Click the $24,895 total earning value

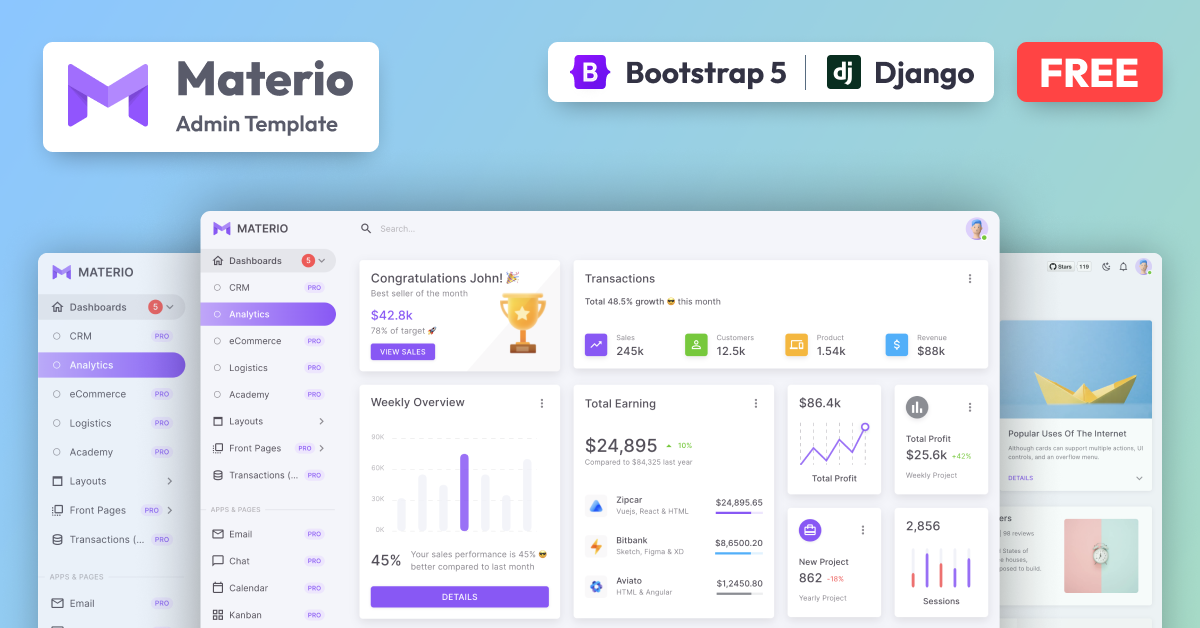coord(621,446)
